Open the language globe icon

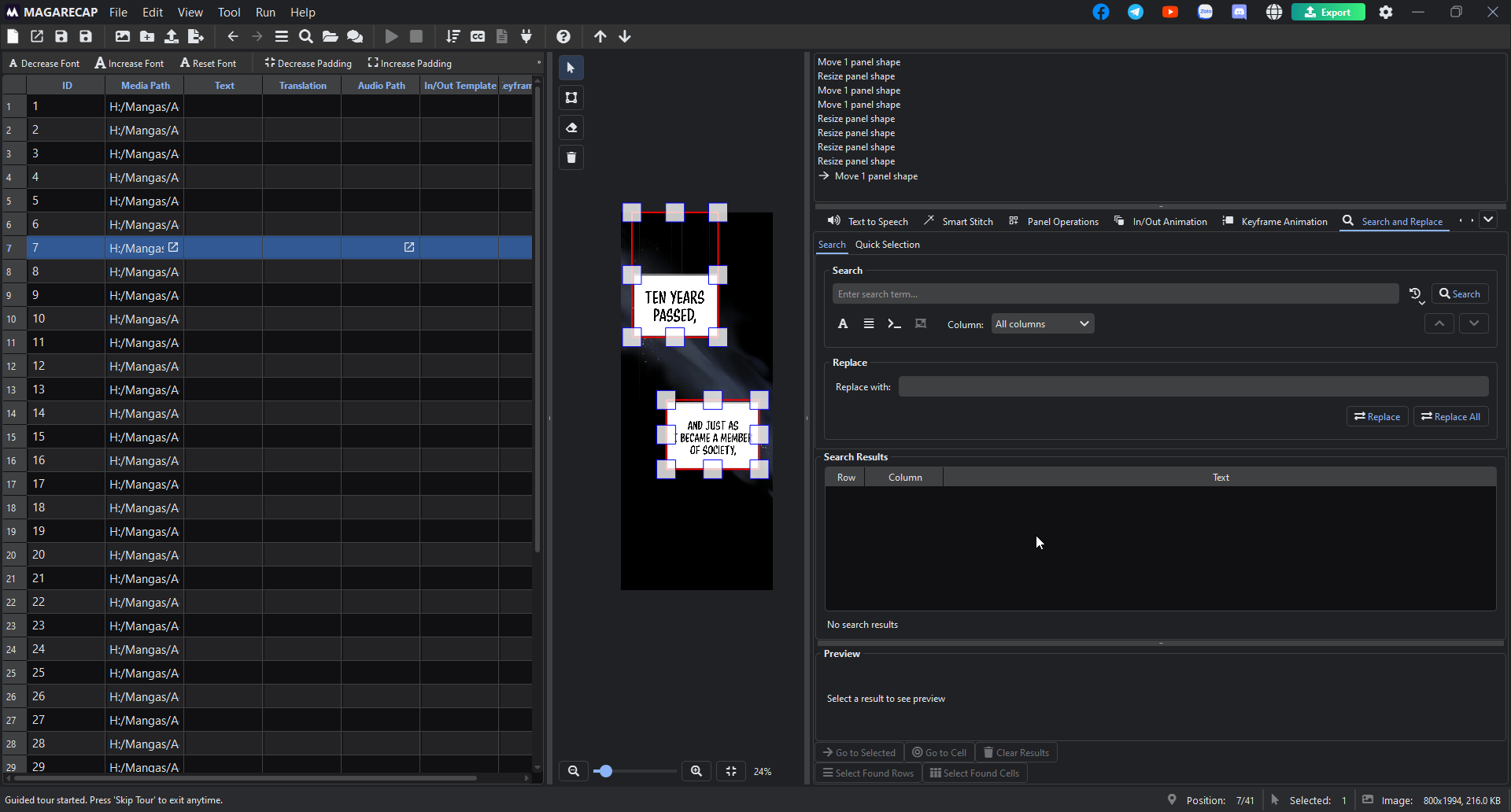pyautogui.click(x=1274, y=12)
